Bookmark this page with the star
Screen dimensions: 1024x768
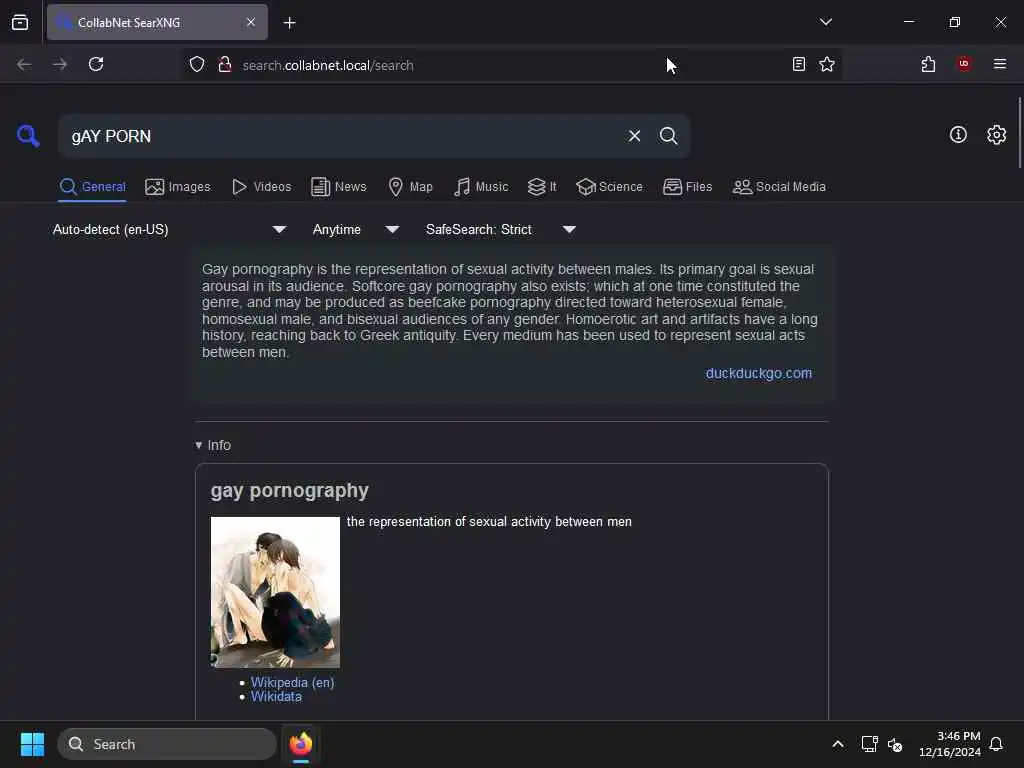point(827,64)
